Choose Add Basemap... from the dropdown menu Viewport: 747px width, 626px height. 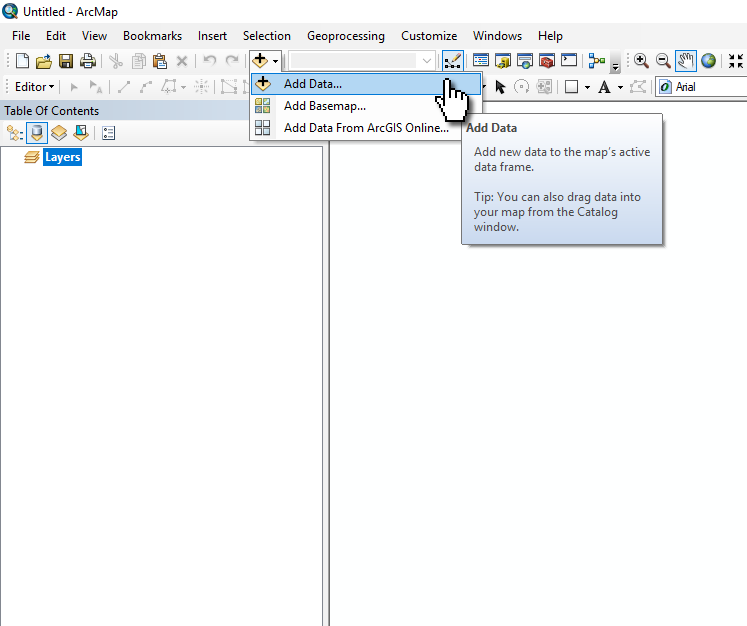point(366,106)
